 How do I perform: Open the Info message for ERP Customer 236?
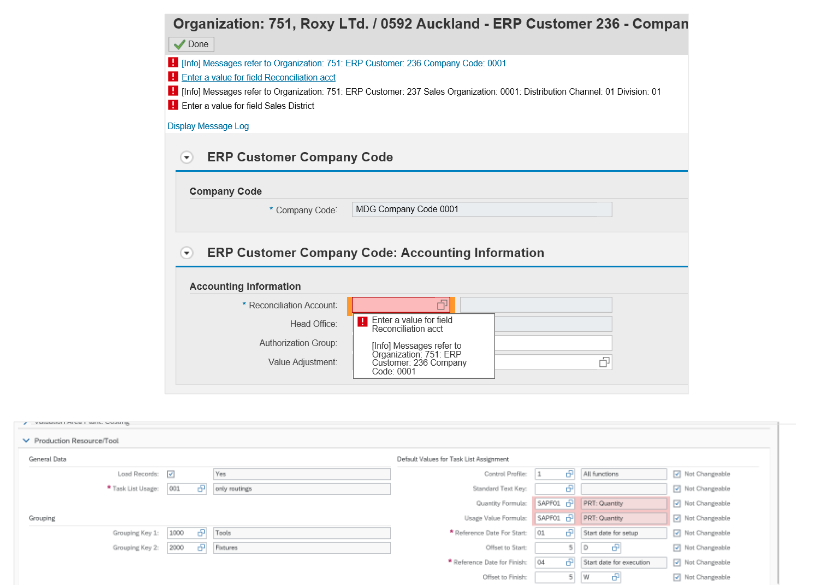[x=344, y=63]
